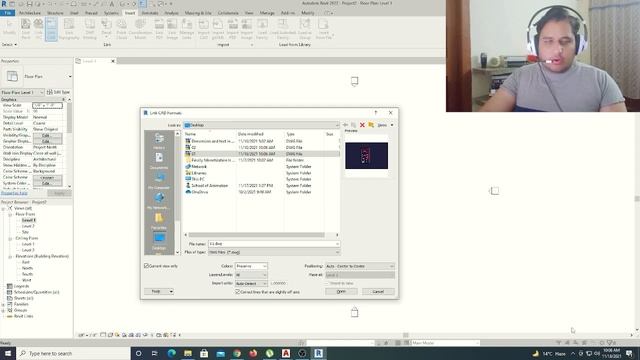Open Microsoft Edge from the taskbar
The height and width of the screenshot is (360, 640).
pyautogui.click(x=171, y=353)
